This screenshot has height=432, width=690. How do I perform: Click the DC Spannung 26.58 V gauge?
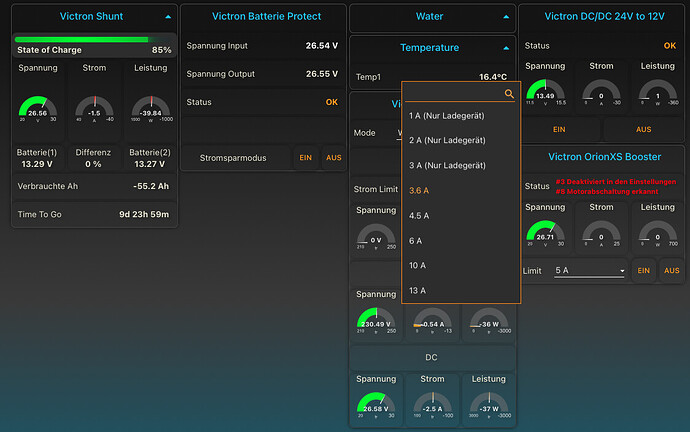pyautogui.click(x=376, y=405)
